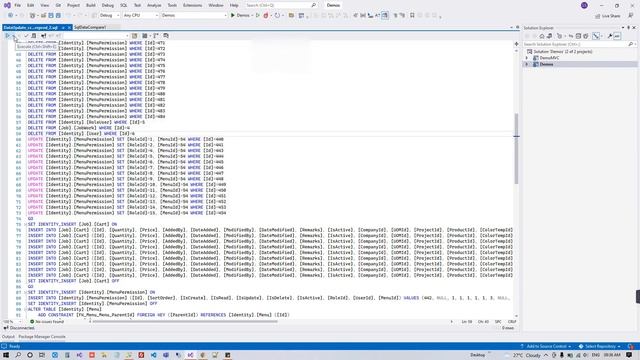640x360 pixels.
Task: Click Add to Source Control
Action: [546, 346]
